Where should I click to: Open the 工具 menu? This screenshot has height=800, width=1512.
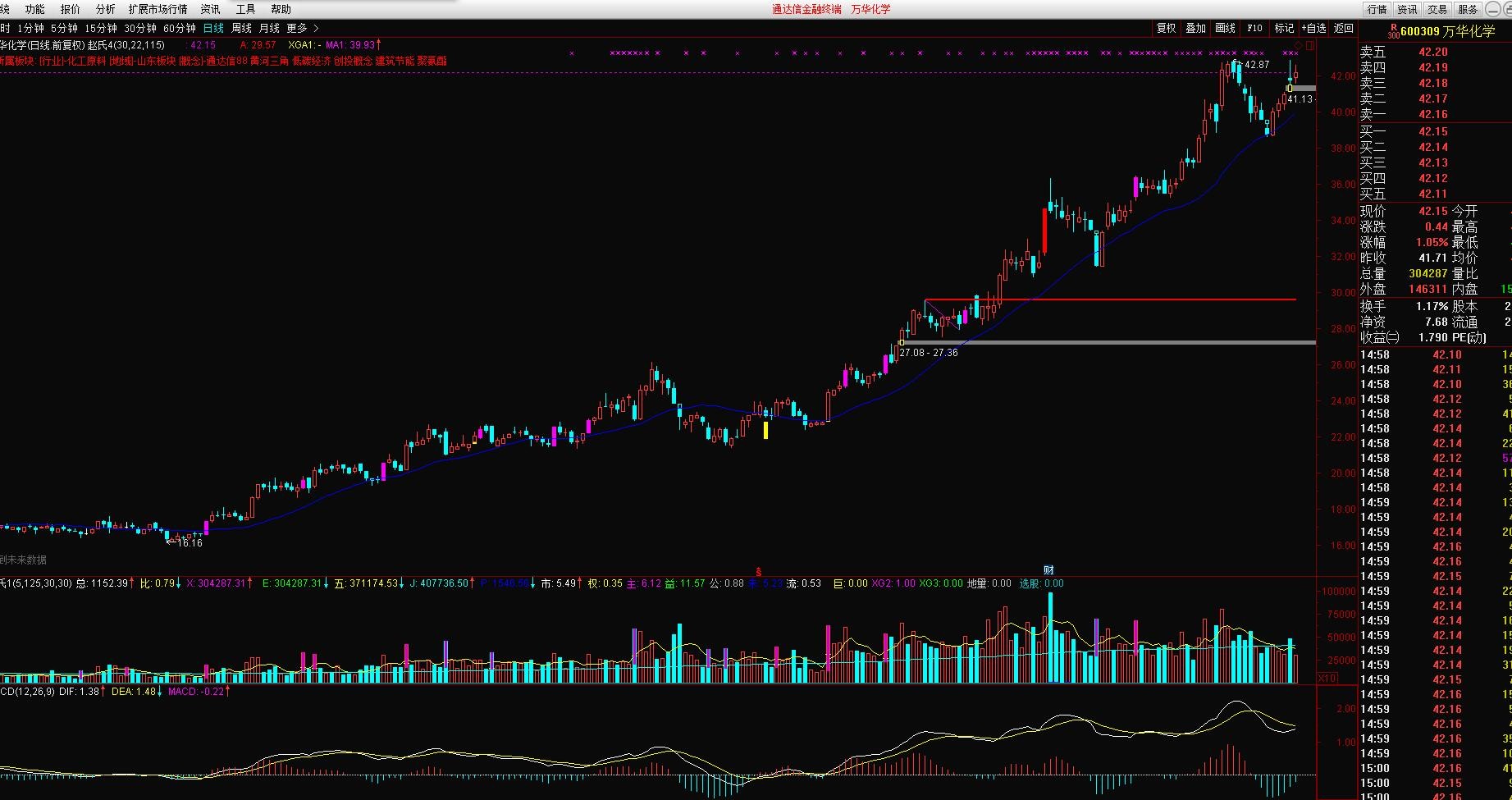pyautogui.click(x=245, y=9)
